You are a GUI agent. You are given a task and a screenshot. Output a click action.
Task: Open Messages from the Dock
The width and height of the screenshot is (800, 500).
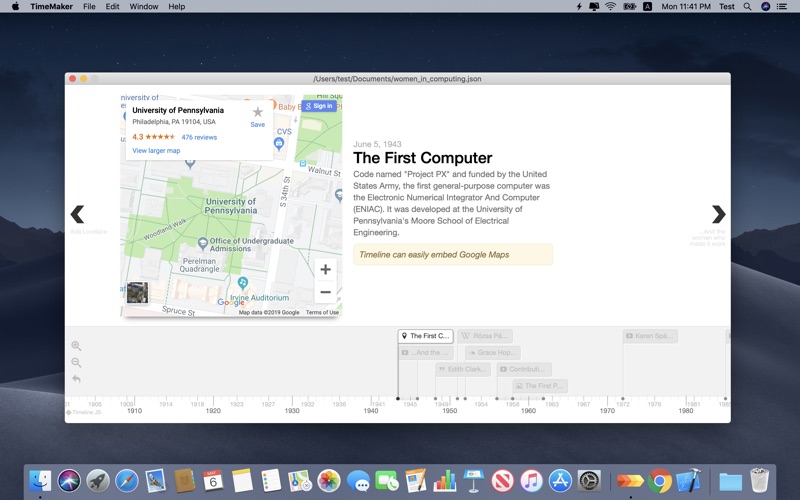[358, 481]
